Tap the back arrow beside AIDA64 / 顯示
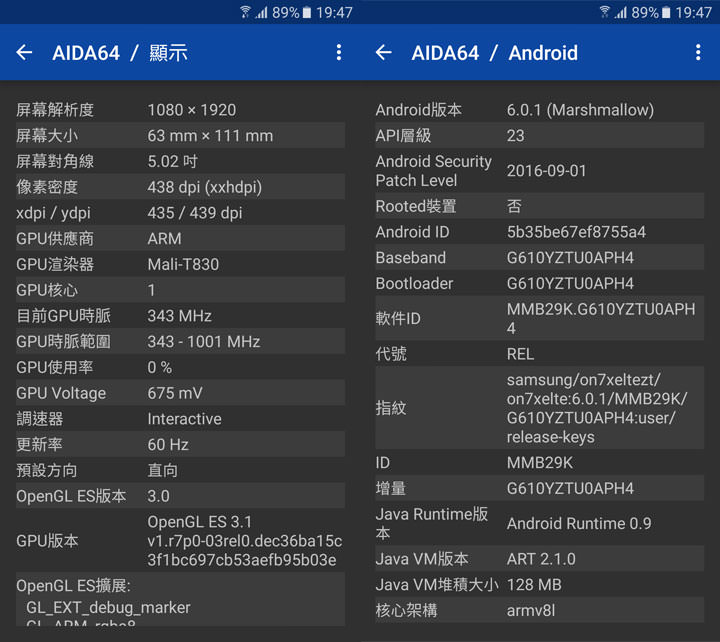Screen dimensions: 720x642 25,53
